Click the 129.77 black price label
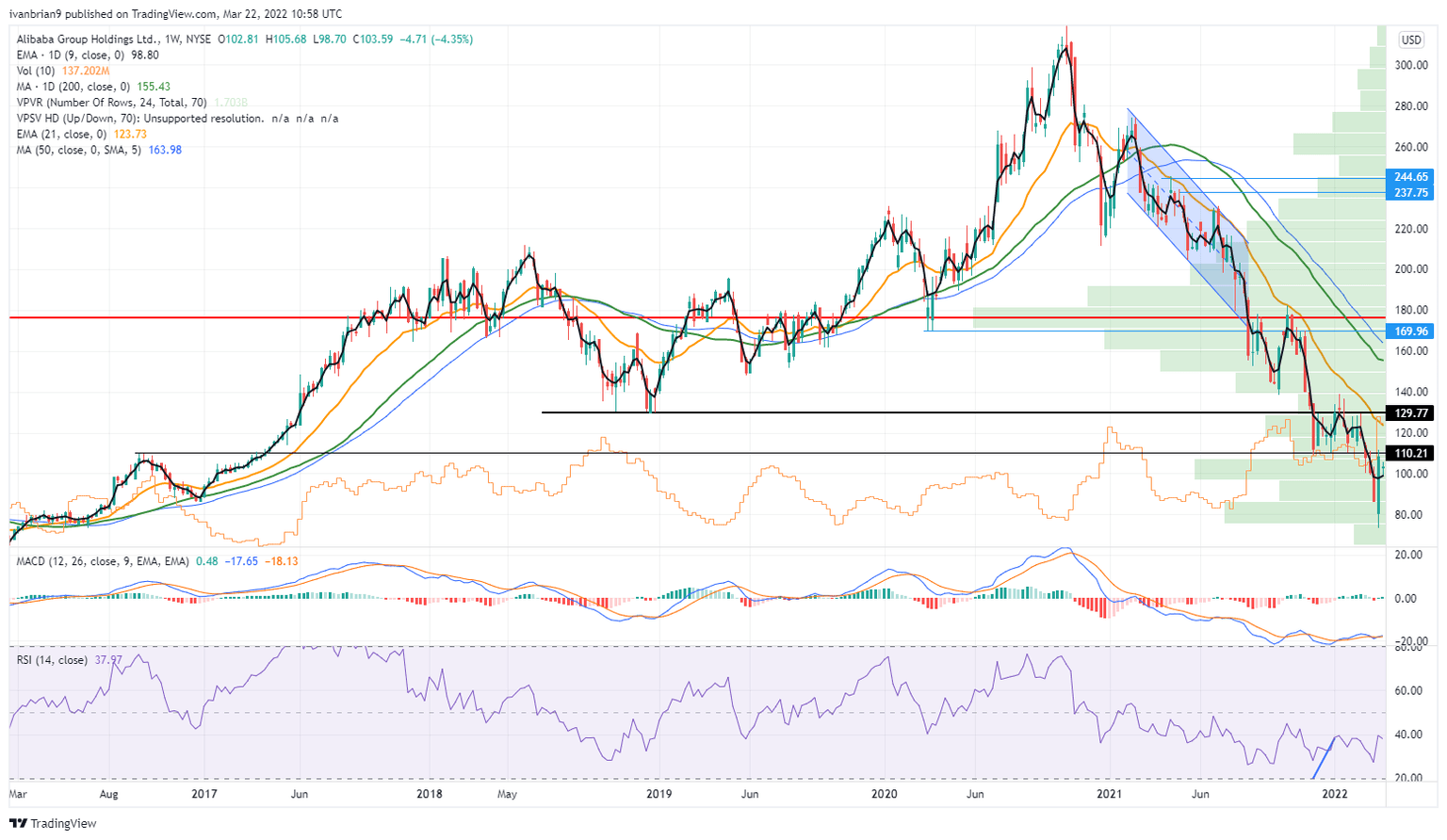1447x840 pixels. 1411,413
